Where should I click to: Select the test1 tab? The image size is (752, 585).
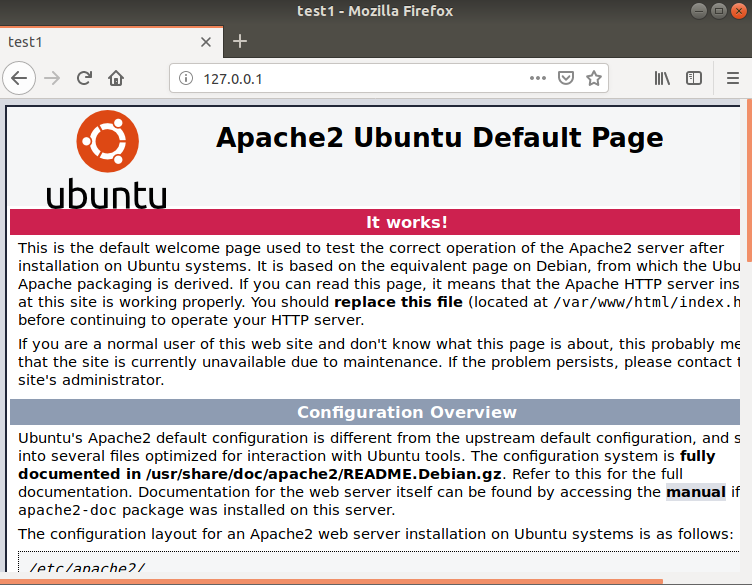click(x=111, y=42)
